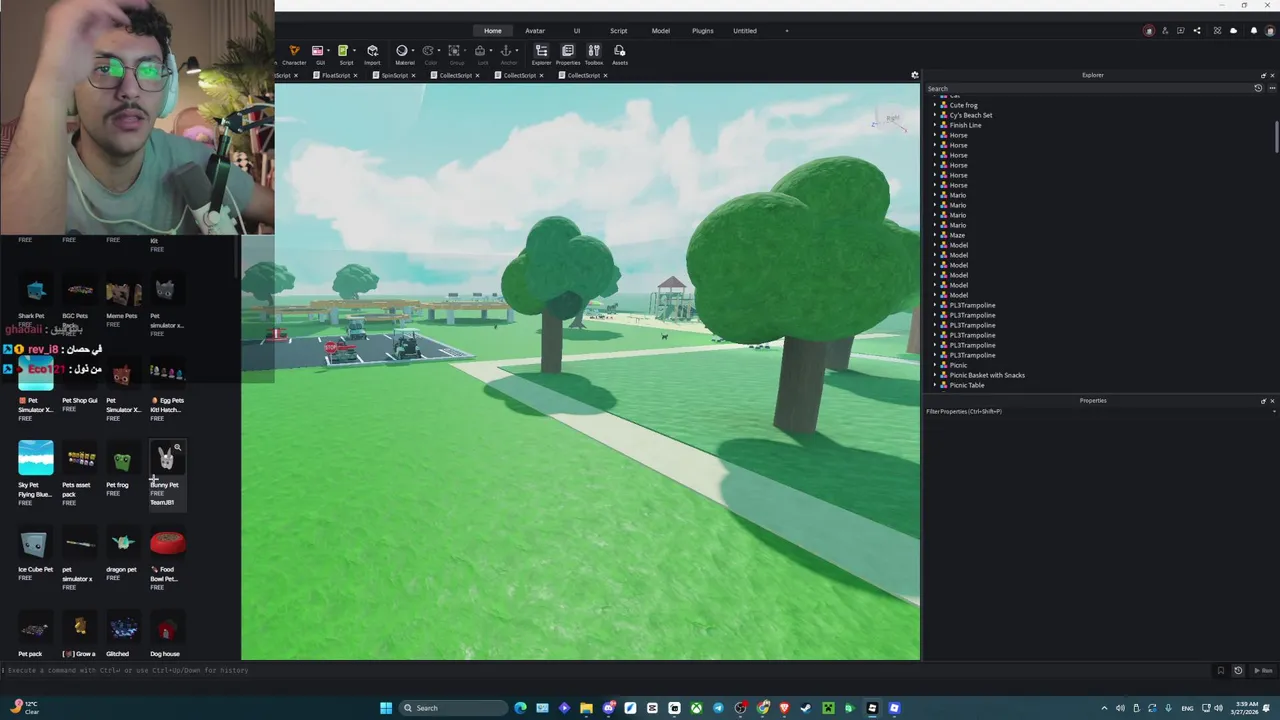Pop out the Properties panel

point(1263,401)
